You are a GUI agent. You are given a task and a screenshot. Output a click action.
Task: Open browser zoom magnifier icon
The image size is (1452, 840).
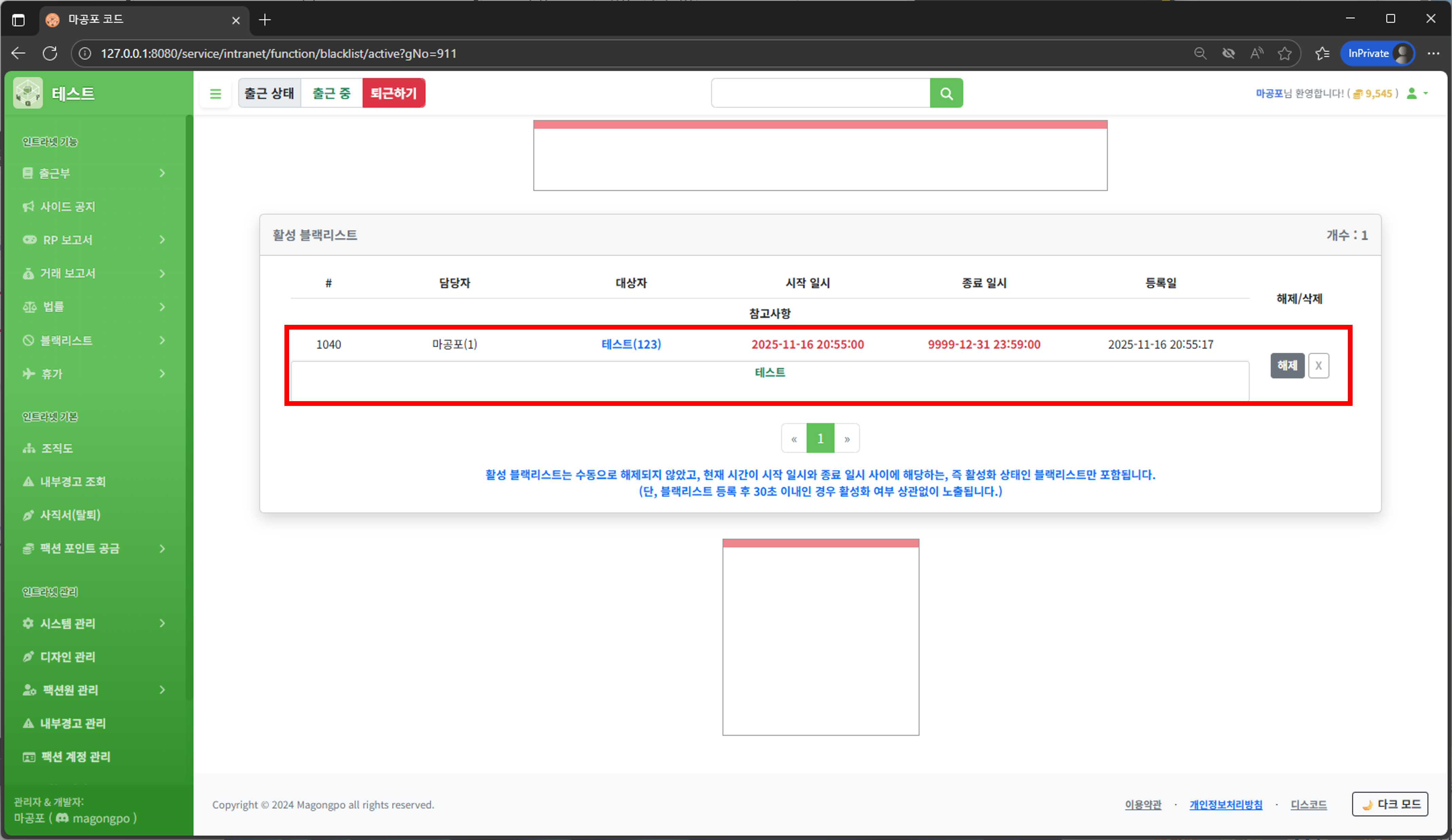coord(1199,54)
